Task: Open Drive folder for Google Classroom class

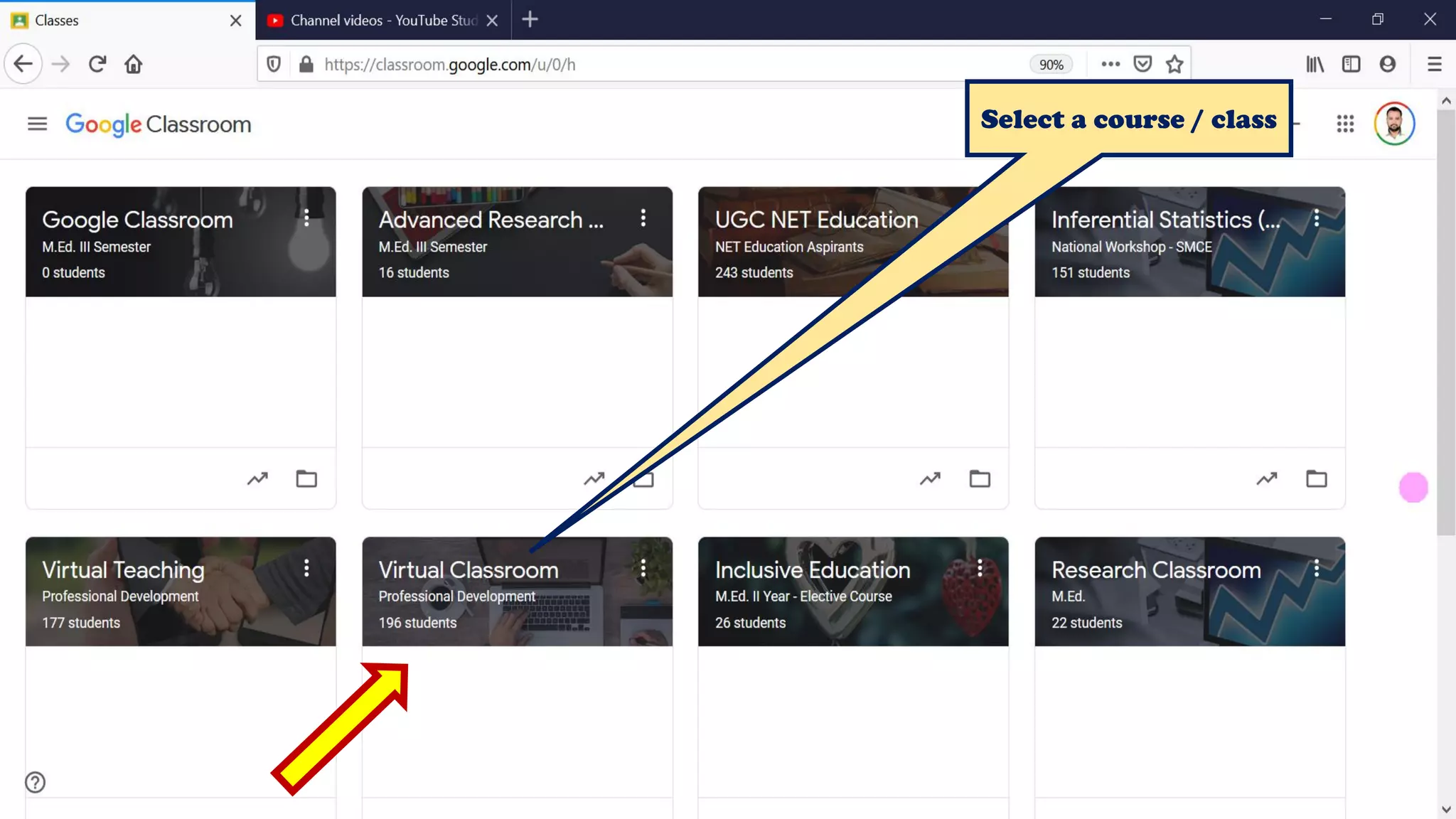Action: (x=306, y=478)
